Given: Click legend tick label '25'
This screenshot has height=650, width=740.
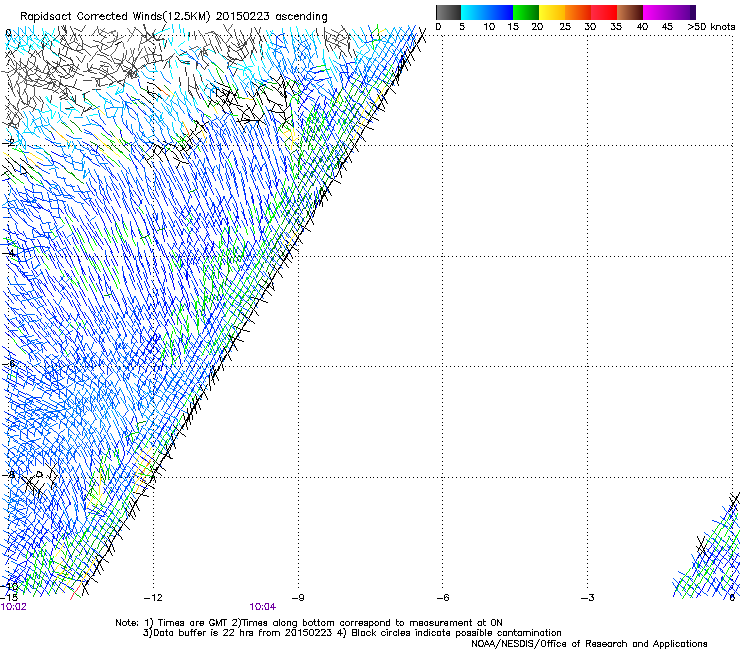Looking at the screenshot, I should point(565,27).
